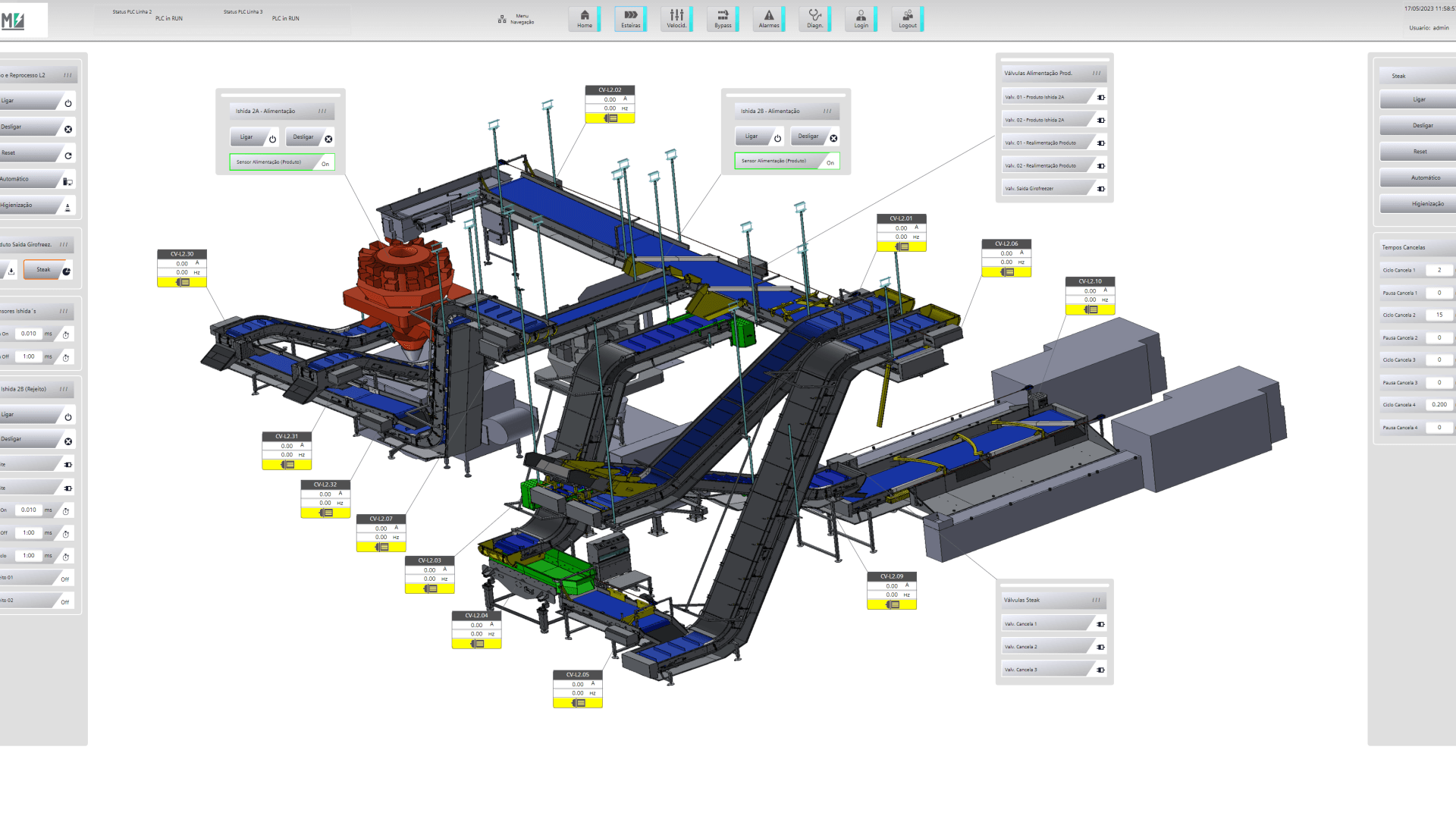
Task: Click the Steak pie-chart icon in Girofreez panel
Action: click(x=67, y=271)
